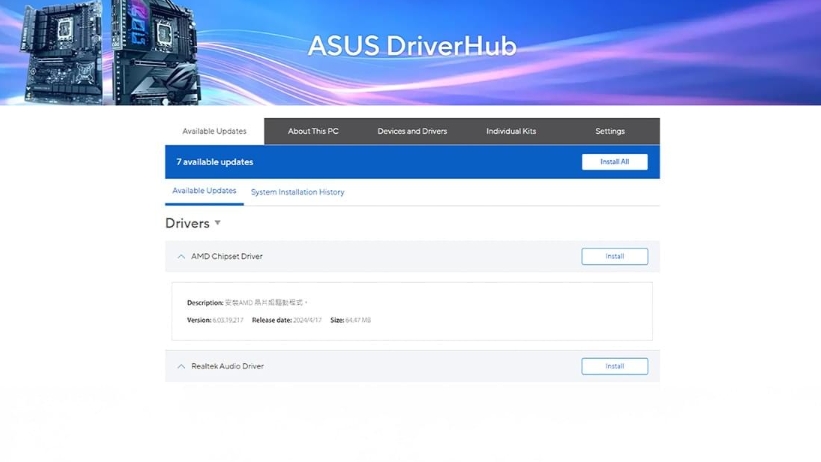This screenshot has width=821, height=462.
Task: Go to the Individual Kits tab
Action: 511,131
